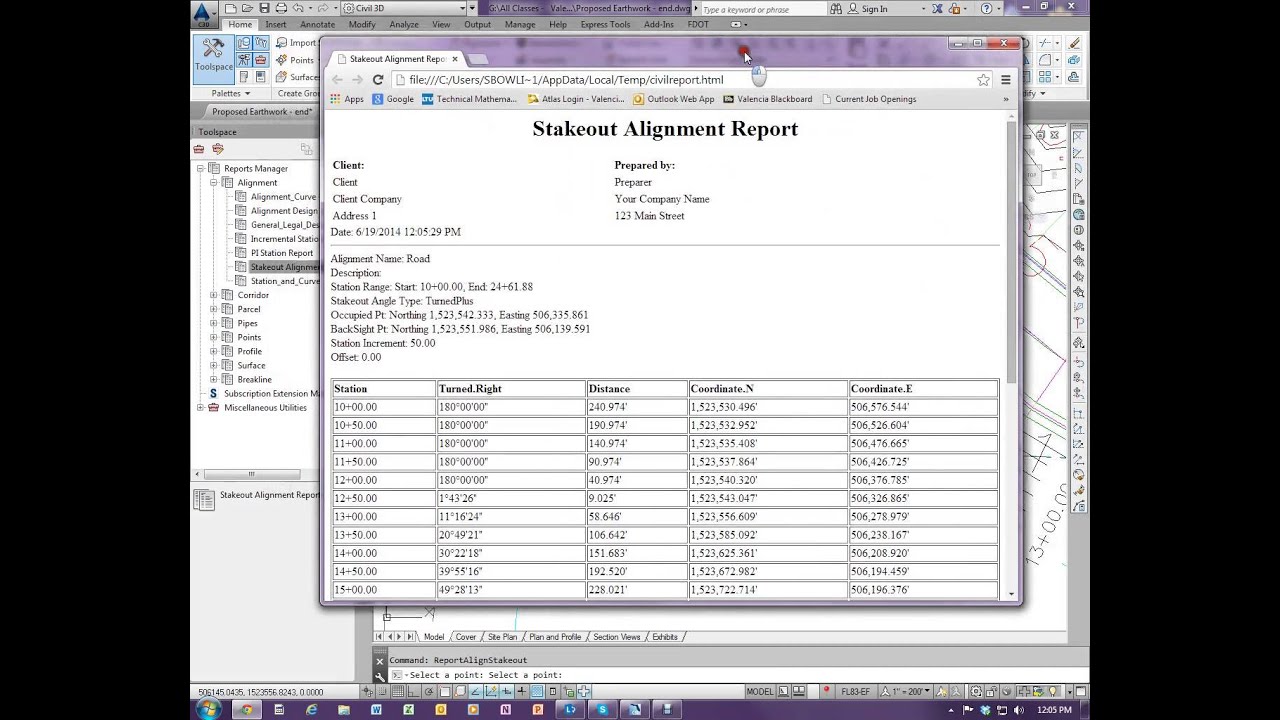
Task: Open the Annotate ribbon tab
Action: tap(318, 24)
